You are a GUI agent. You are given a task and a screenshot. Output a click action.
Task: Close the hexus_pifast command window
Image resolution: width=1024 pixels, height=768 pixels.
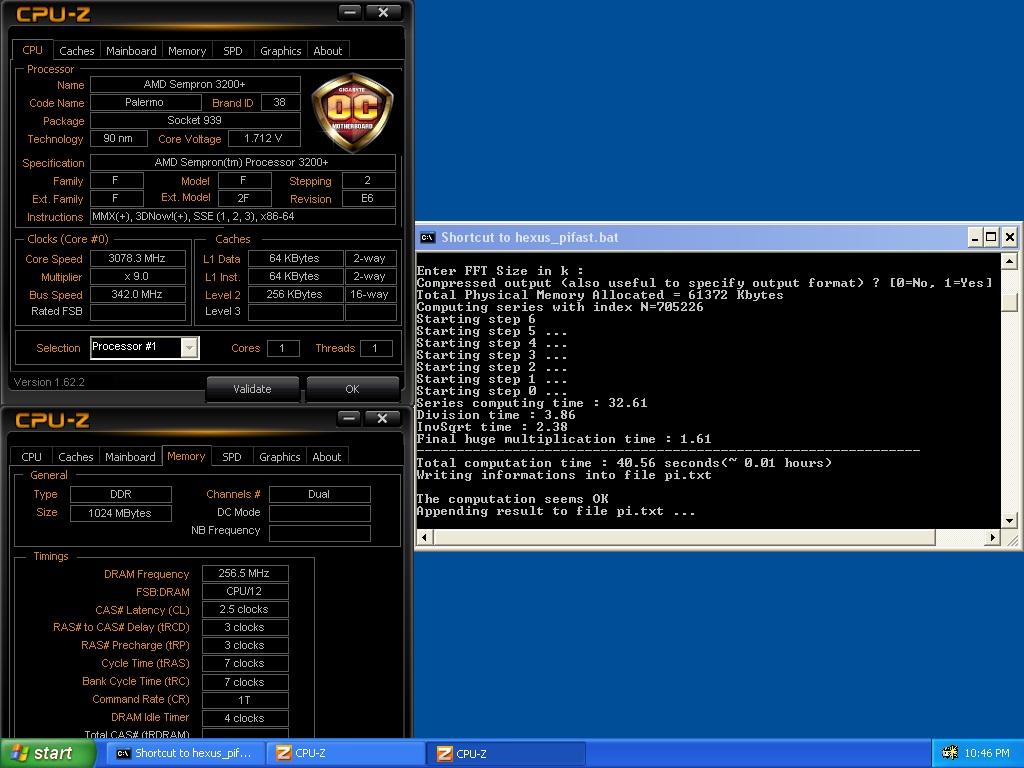1009,238
